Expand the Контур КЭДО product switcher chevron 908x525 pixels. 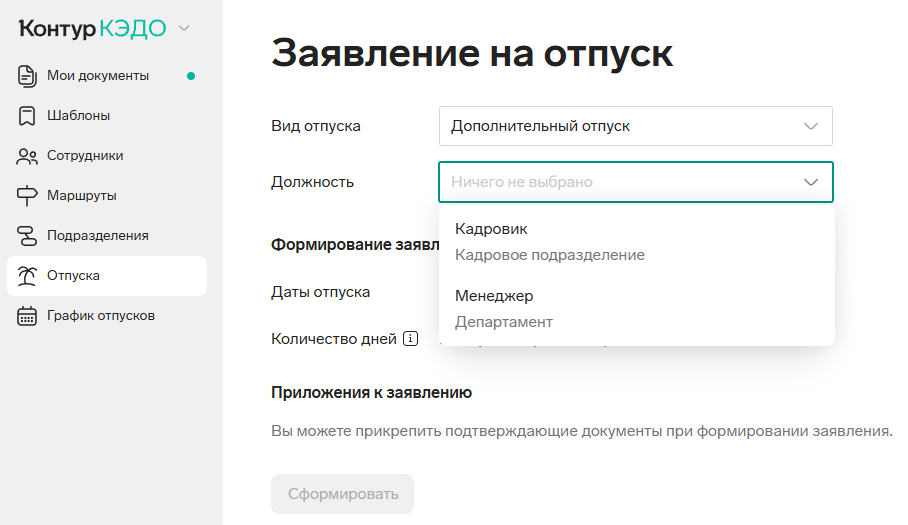[184, 29]
